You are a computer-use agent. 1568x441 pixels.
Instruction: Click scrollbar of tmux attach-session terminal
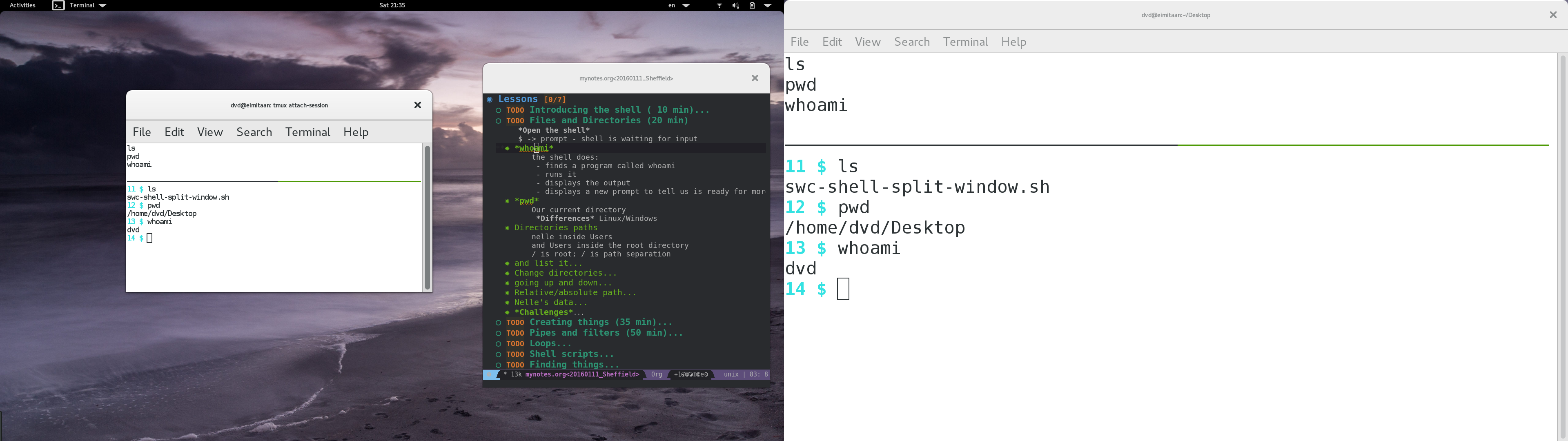(x=427, y=218)
